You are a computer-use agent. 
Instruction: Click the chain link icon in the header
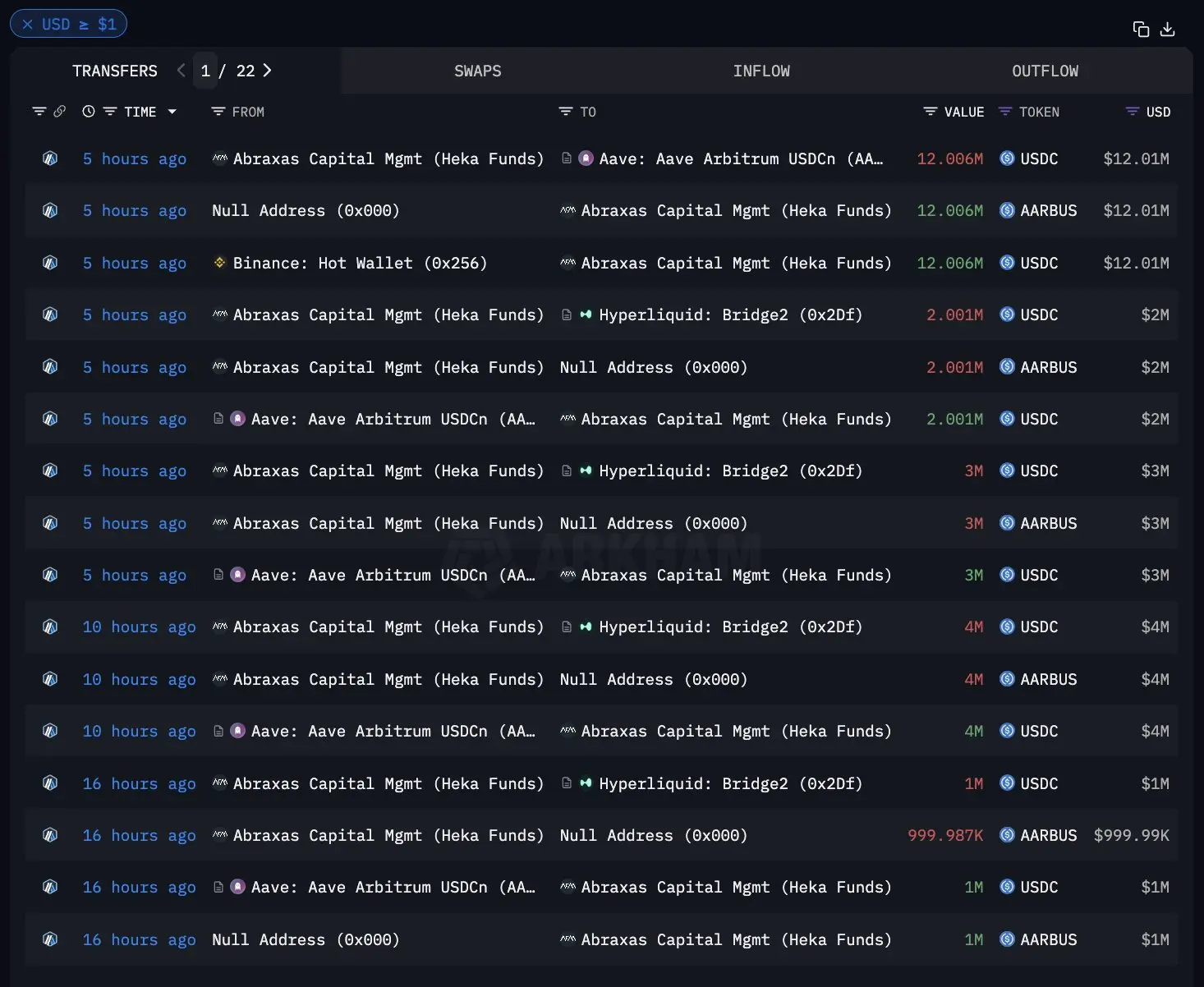pos(59,112)
